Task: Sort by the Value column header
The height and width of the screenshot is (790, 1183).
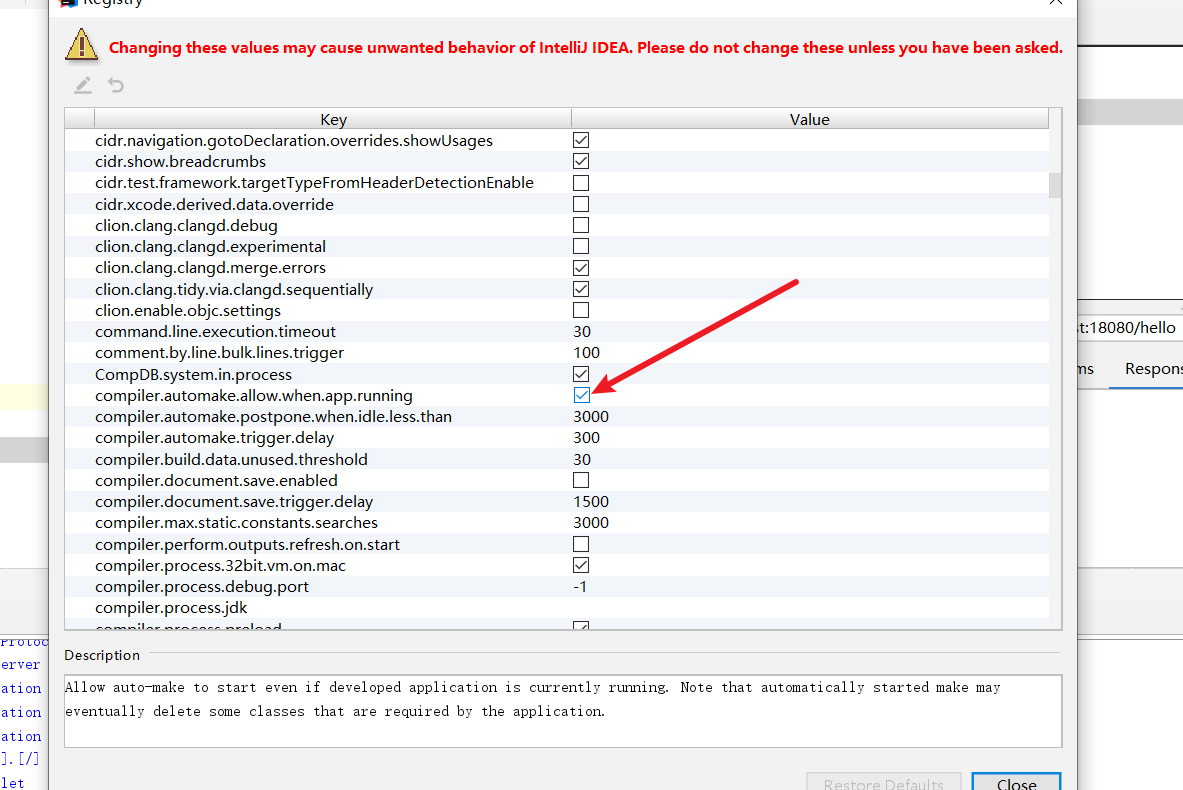Action: click(809, 119)
